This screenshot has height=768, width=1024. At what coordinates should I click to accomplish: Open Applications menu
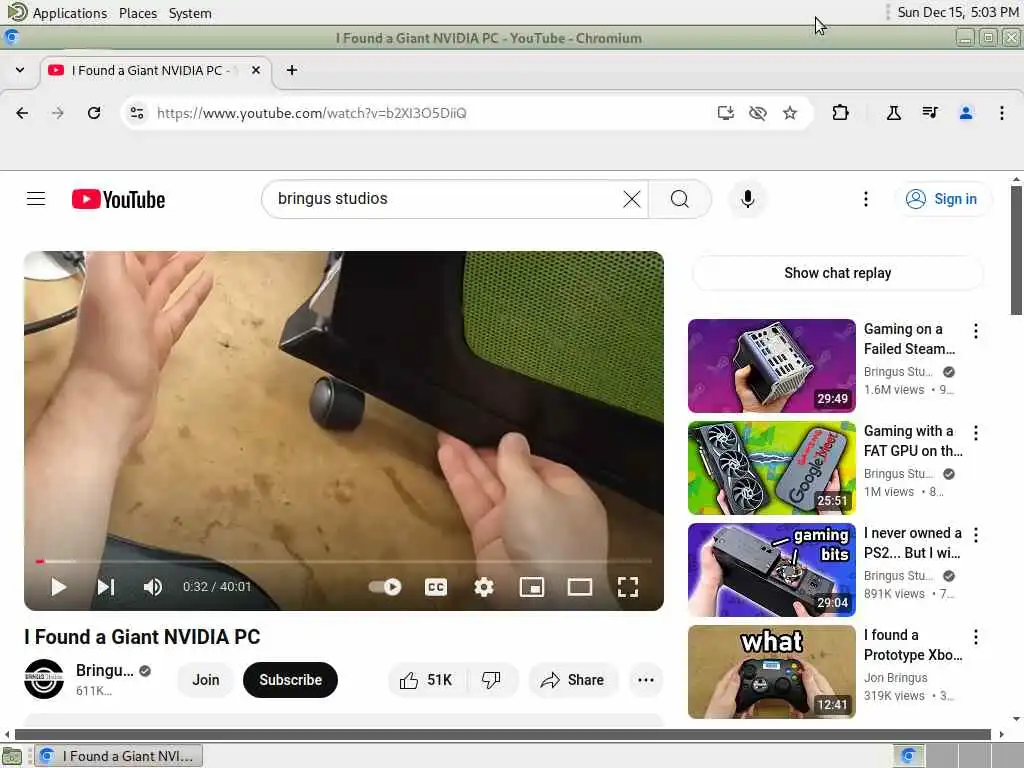[x=70, y=13]
